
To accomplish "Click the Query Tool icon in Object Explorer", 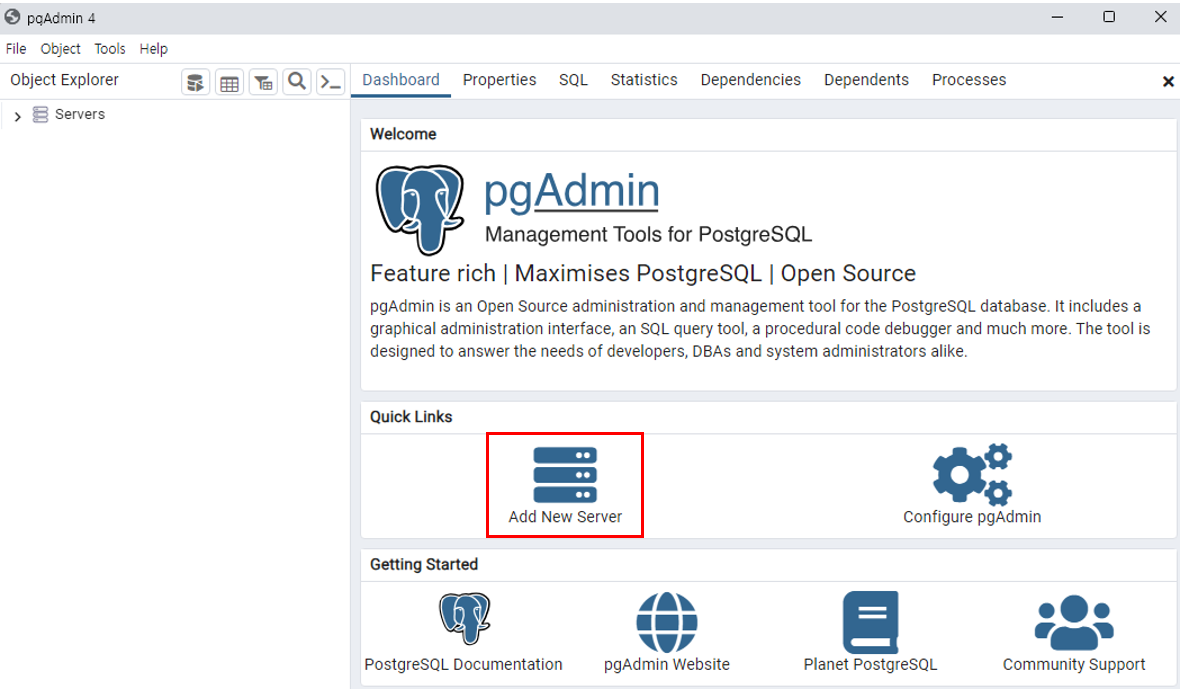I will [195, 82].
